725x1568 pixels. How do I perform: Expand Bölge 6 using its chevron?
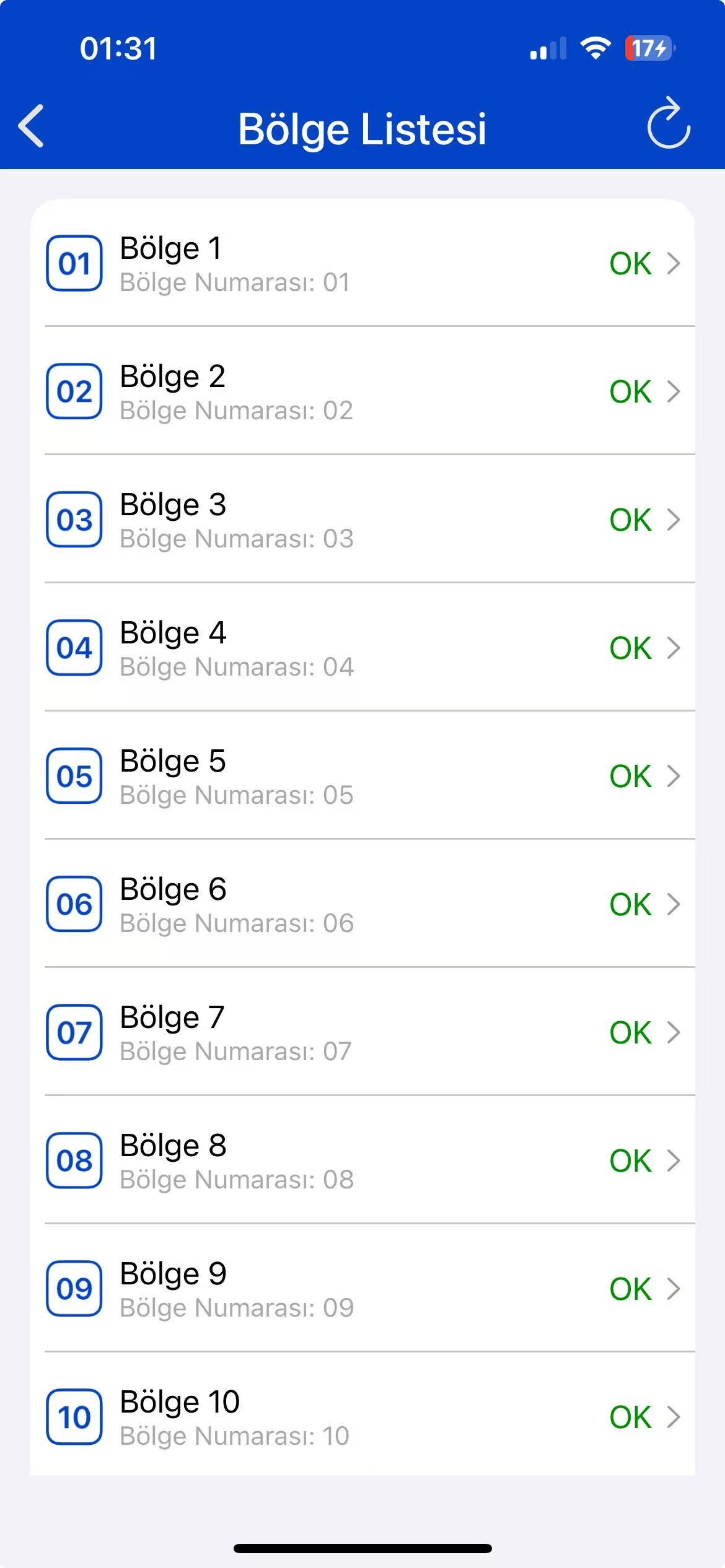pos(674,904)
